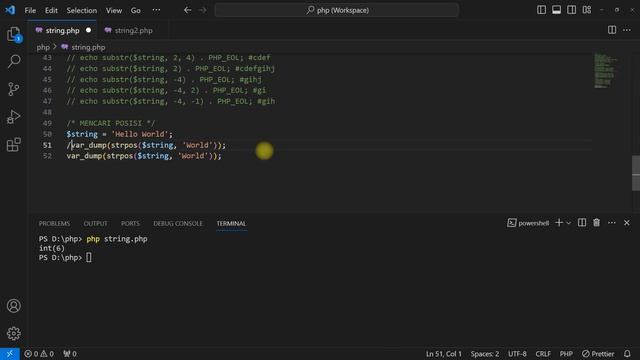Viewport: 640px width, 360px height.
Task: Select the TERMINAL panel tab
Action: coord(231,224)
